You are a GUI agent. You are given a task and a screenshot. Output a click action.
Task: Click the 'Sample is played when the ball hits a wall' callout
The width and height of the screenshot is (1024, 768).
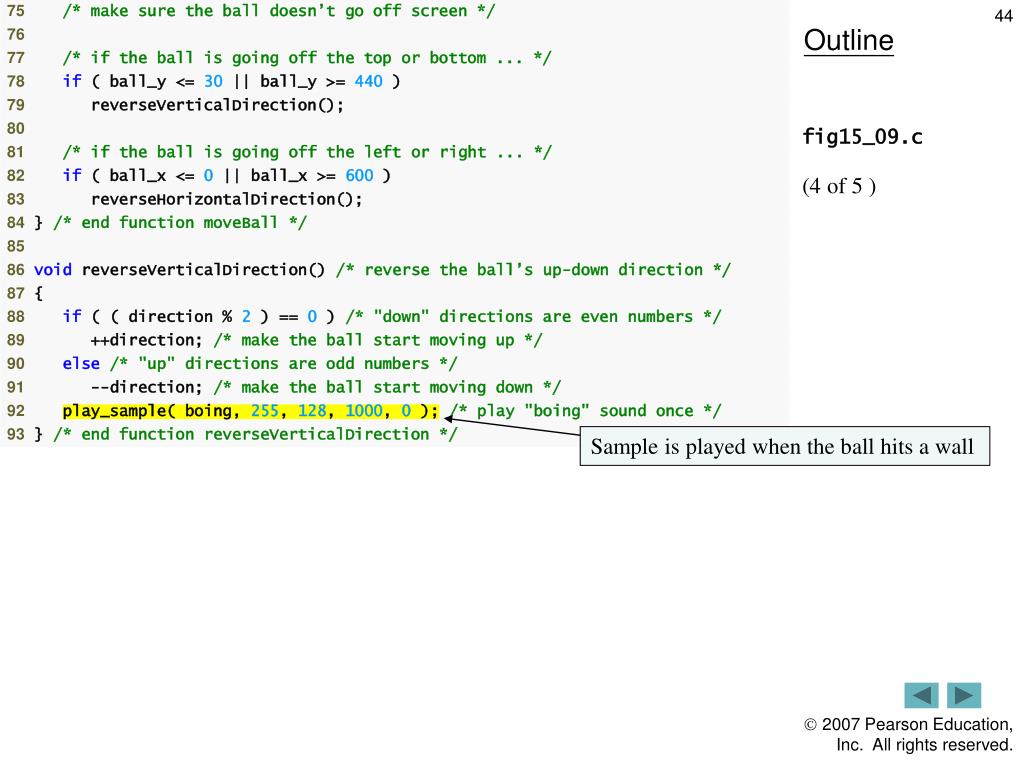[x=784, y=447]
